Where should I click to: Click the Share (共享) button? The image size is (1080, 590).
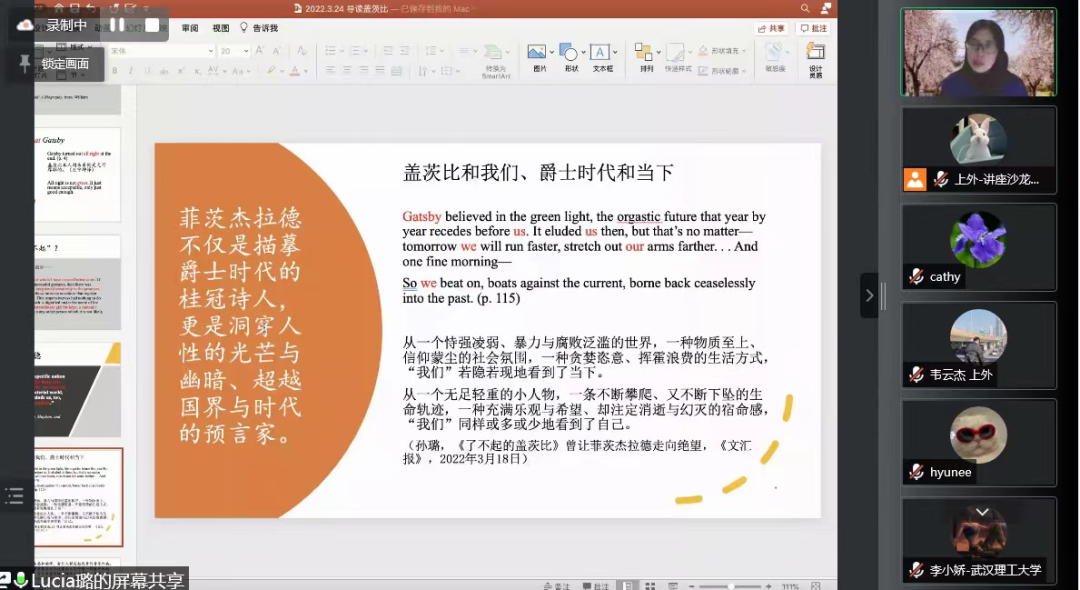coord(770,28)
